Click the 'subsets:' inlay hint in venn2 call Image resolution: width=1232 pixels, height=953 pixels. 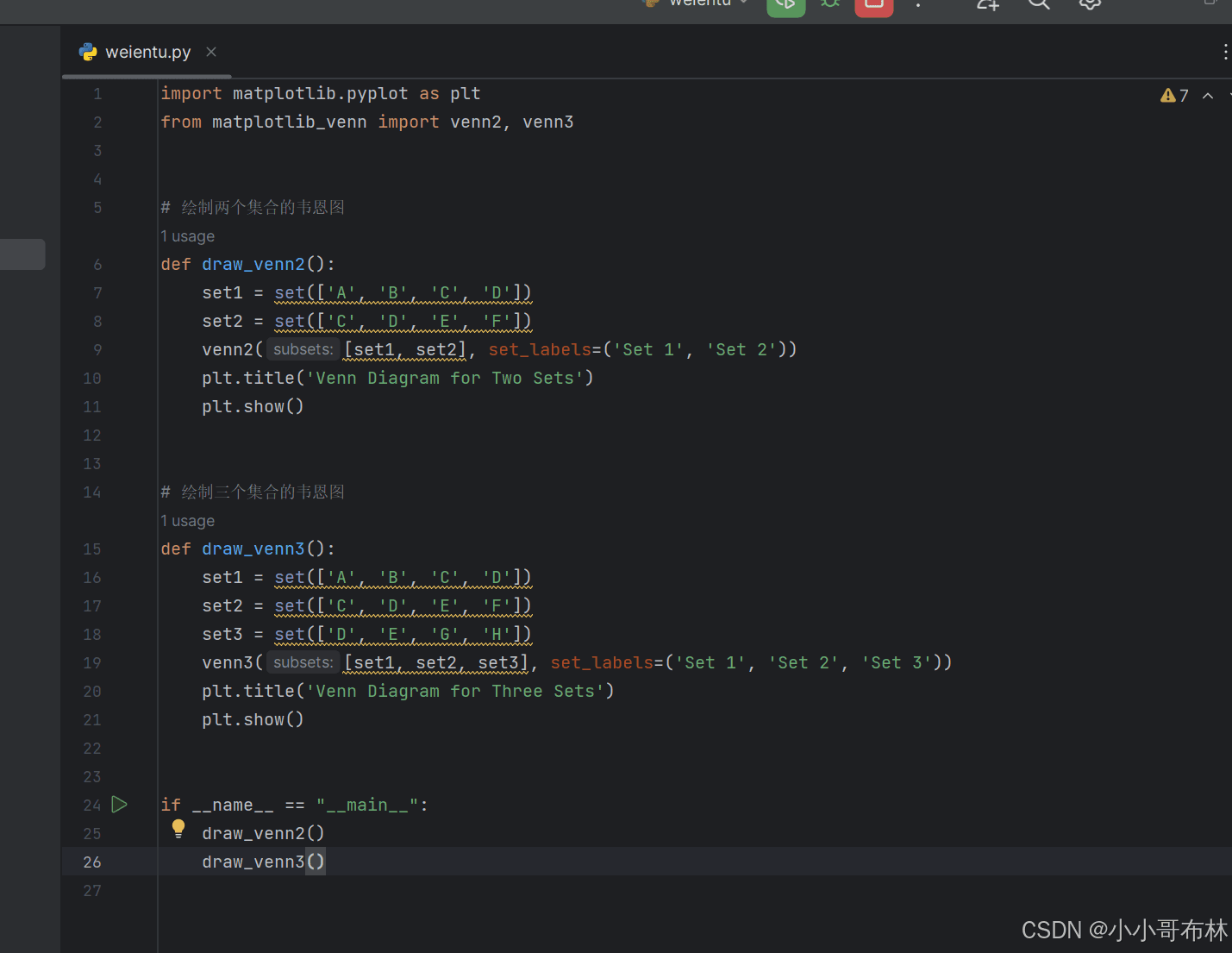tap(303, 349)
